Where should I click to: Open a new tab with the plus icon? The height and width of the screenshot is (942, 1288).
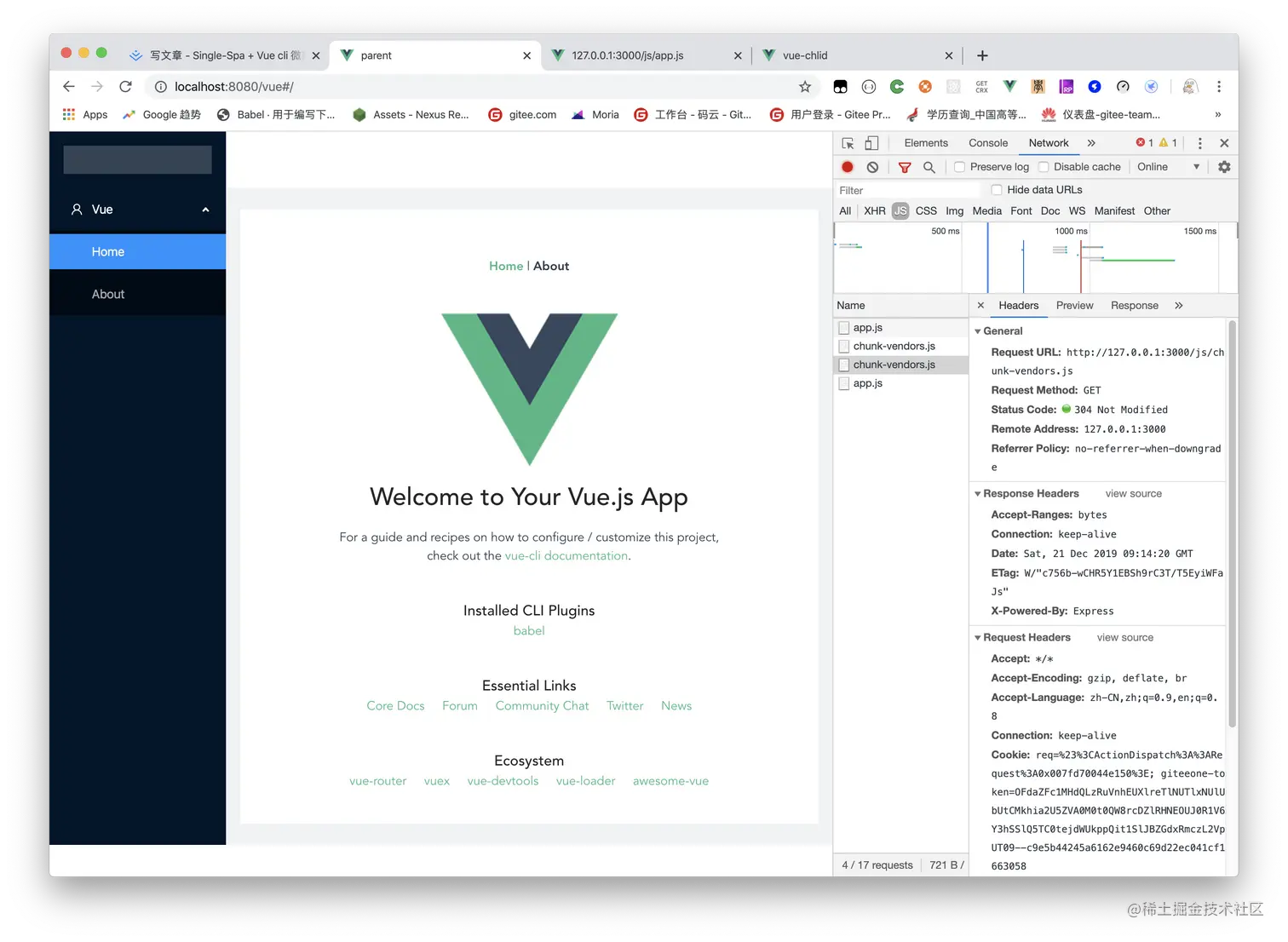(982, 55)
